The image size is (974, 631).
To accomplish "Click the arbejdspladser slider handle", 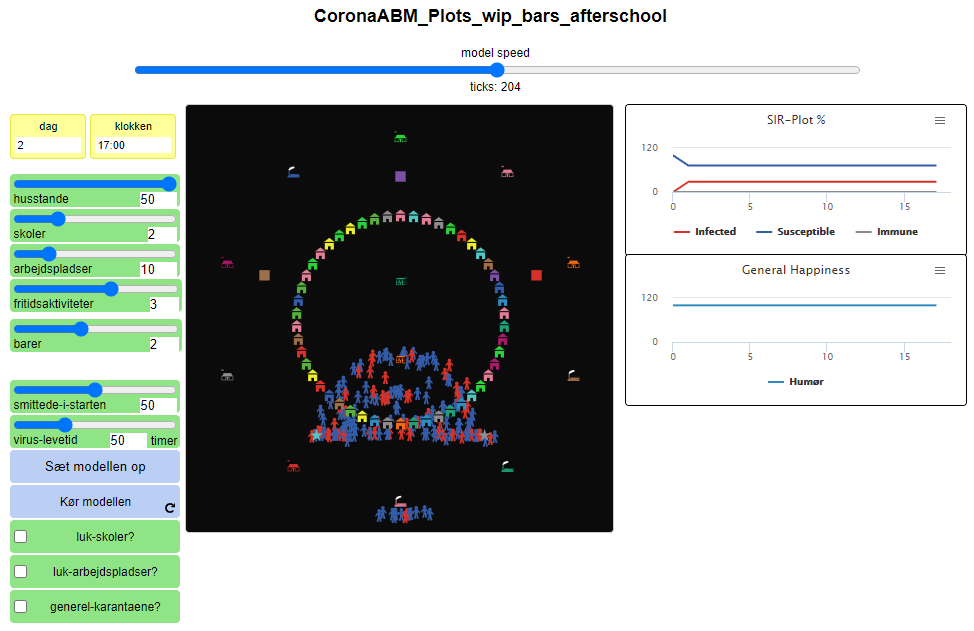I will (x=49, y=253).
